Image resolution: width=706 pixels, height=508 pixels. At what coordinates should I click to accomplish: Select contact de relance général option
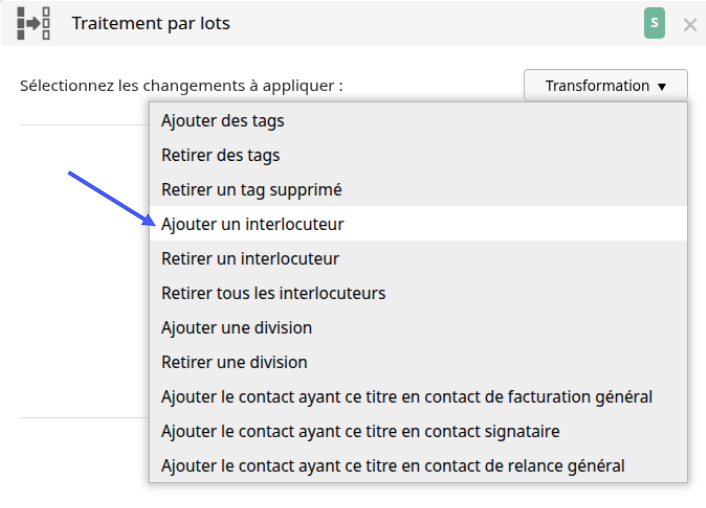coord(418,466)
